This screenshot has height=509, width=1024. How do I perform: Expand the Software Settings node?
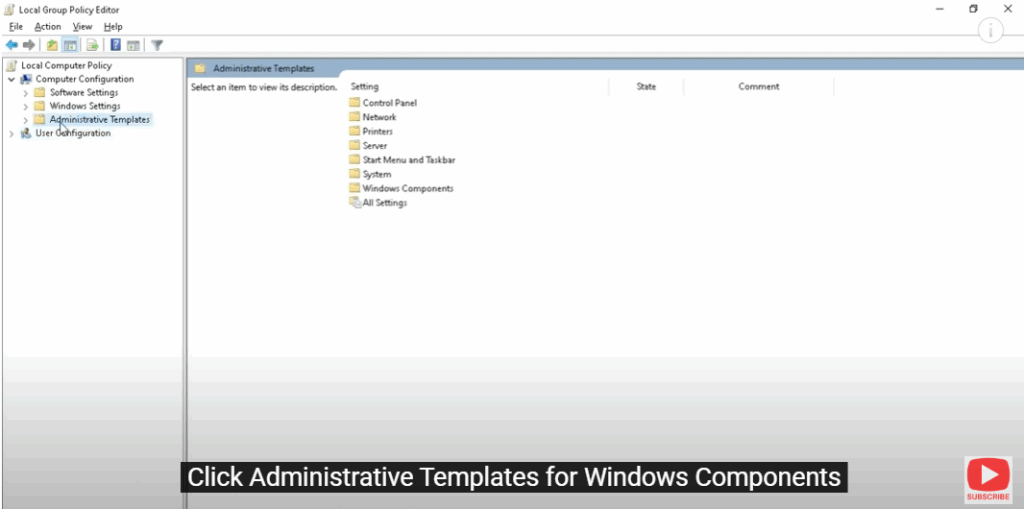point(25,93)
